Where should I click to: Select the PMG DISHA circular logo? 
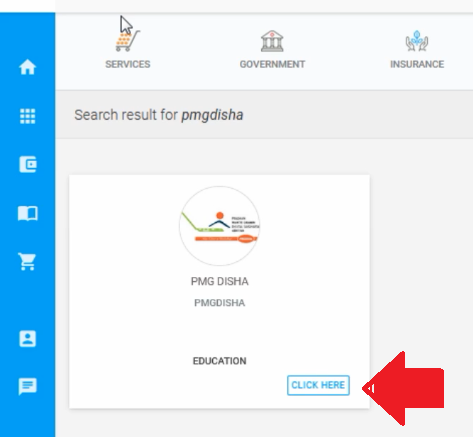[x=219, y=226]
